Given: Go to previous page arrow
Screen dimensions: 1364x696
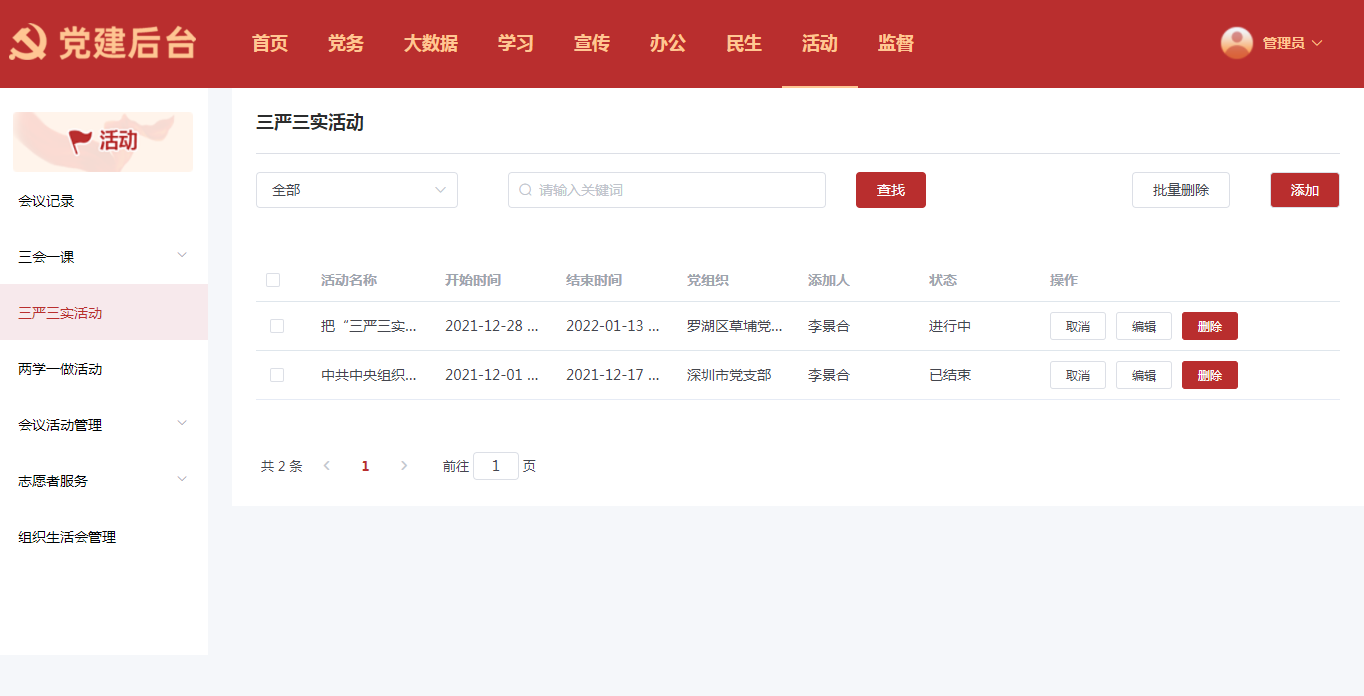Looking at the screenshot, I should 327,466.
